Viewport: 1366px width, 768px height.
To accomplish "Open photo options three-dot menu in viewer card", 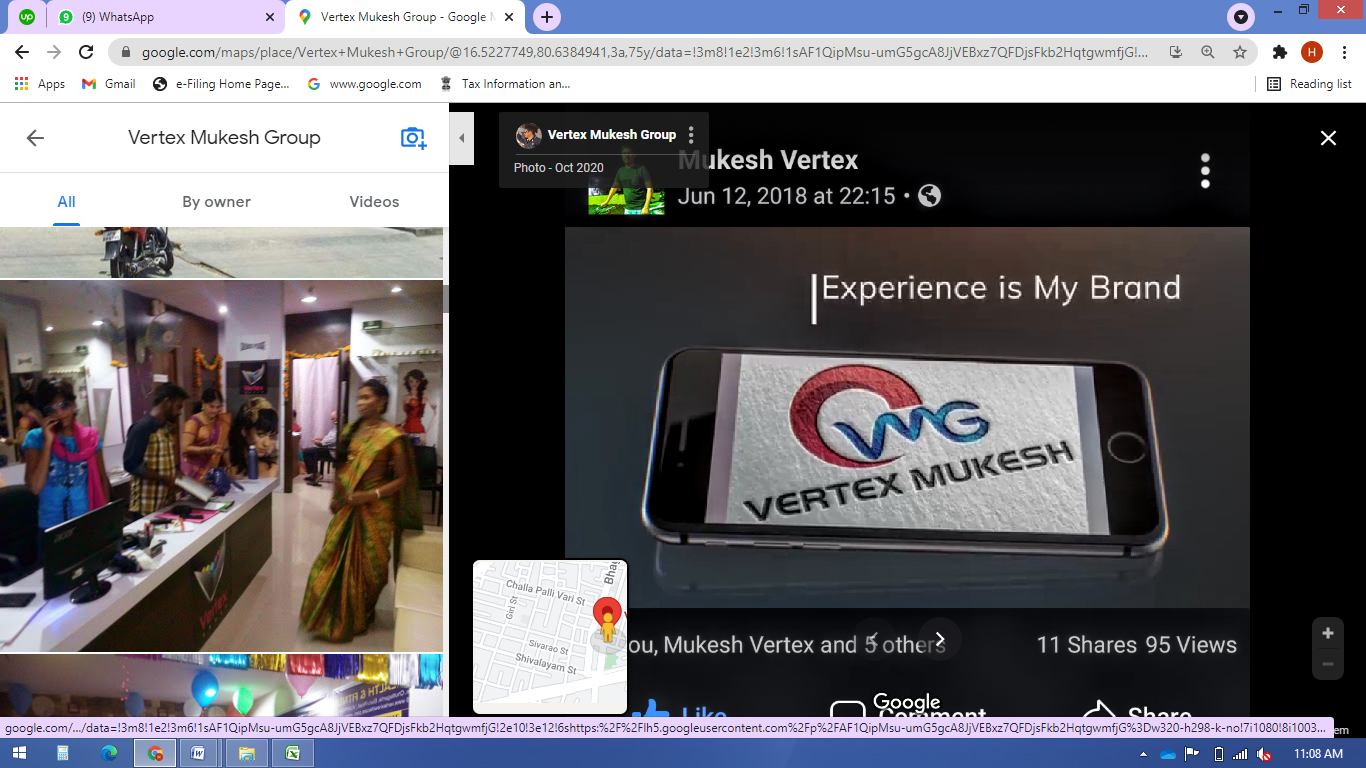I will (x=691, y=135).
